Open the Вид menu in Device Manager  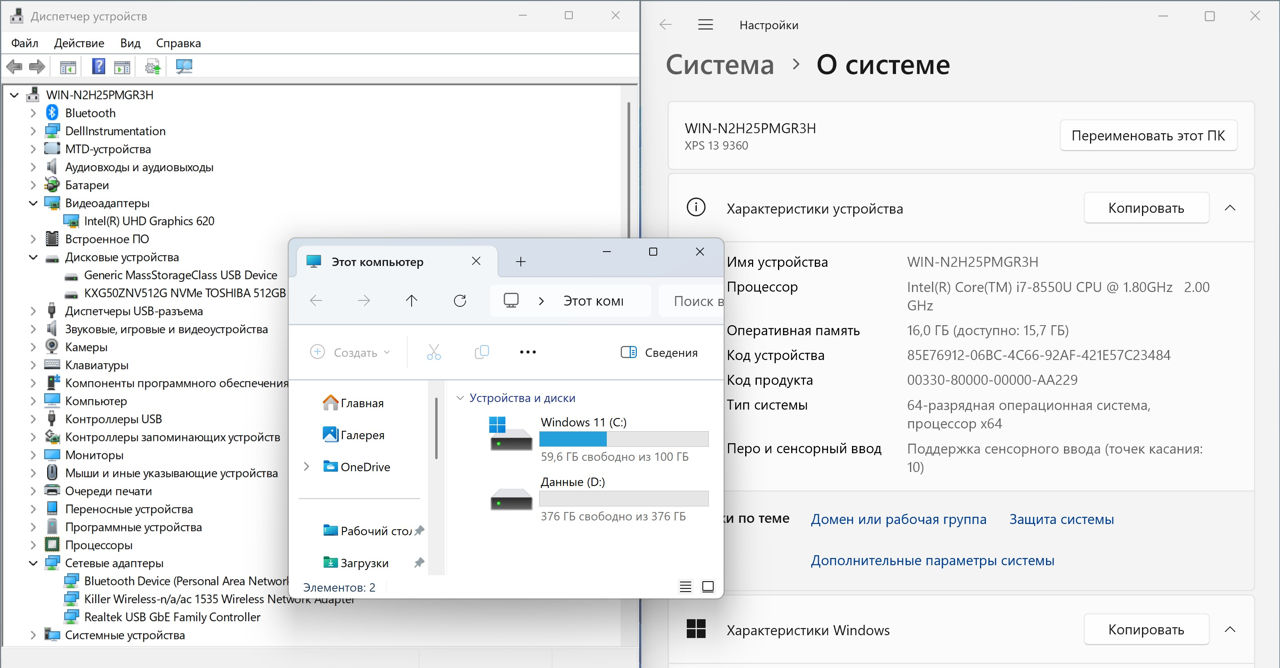pos(130,43)
